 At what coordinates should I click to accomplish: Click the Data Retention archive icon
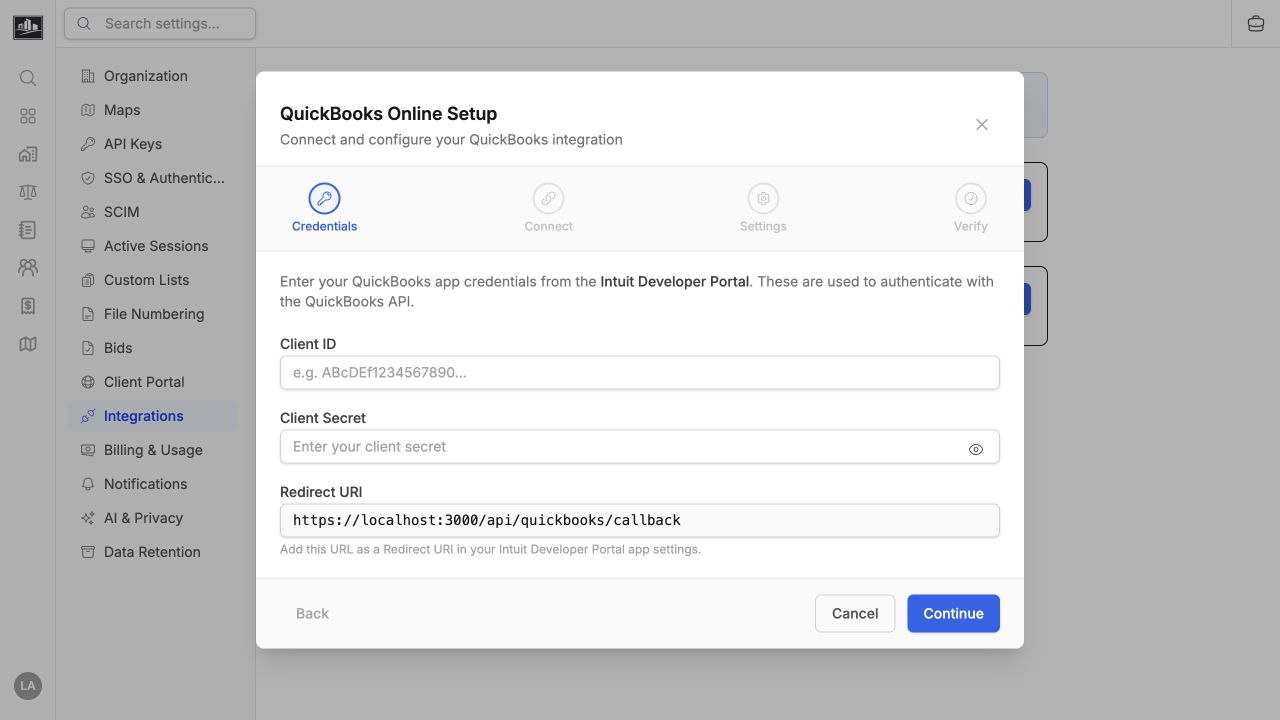click(x=88, y=552)
